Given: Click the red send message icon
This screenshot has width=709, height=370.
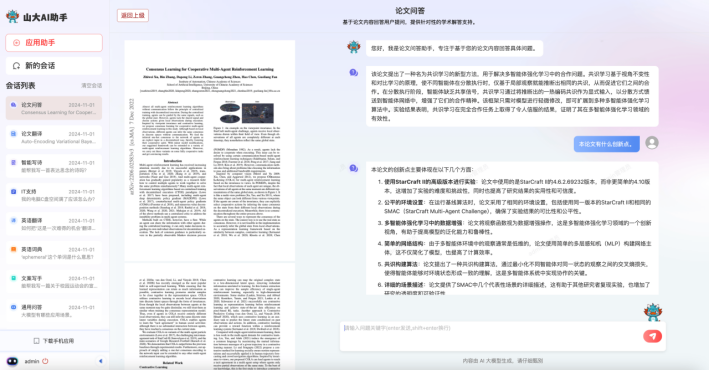Looking at the screenshot, I should (x=652, y=336).
